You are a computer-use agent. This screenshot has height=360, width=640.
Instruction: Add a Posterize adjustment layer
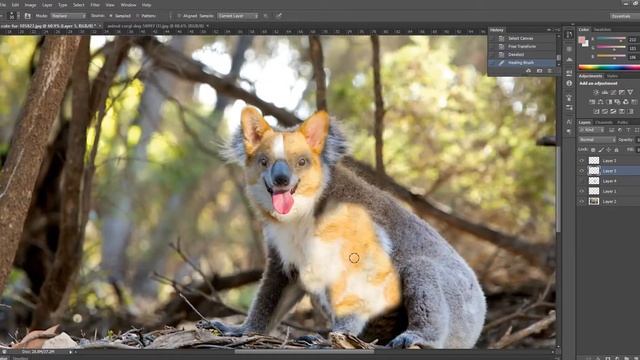tap(605, 111)
